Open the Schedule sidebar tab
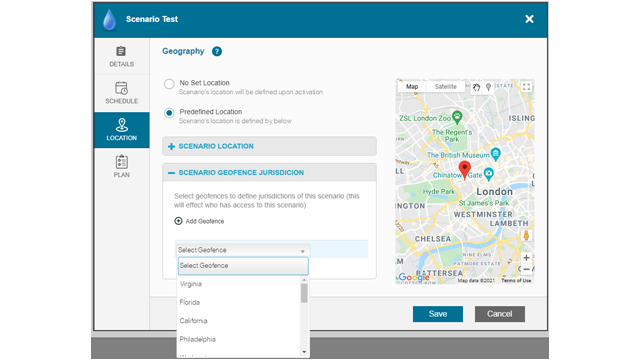The width and height of the screenshot is (640, 360). [122, 93]
